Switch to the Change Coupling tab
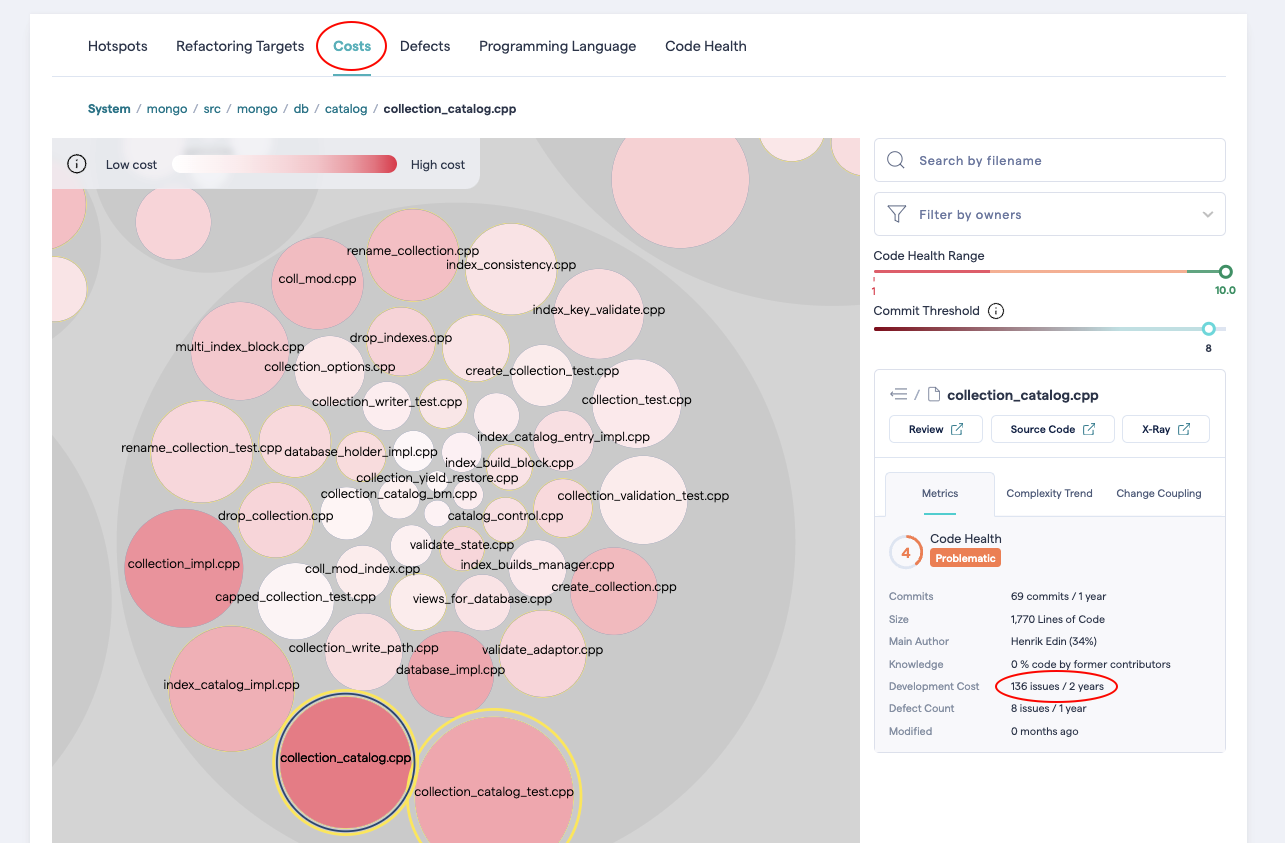1285x843 pixels. pyautogui.click(x=1158, y=493)
